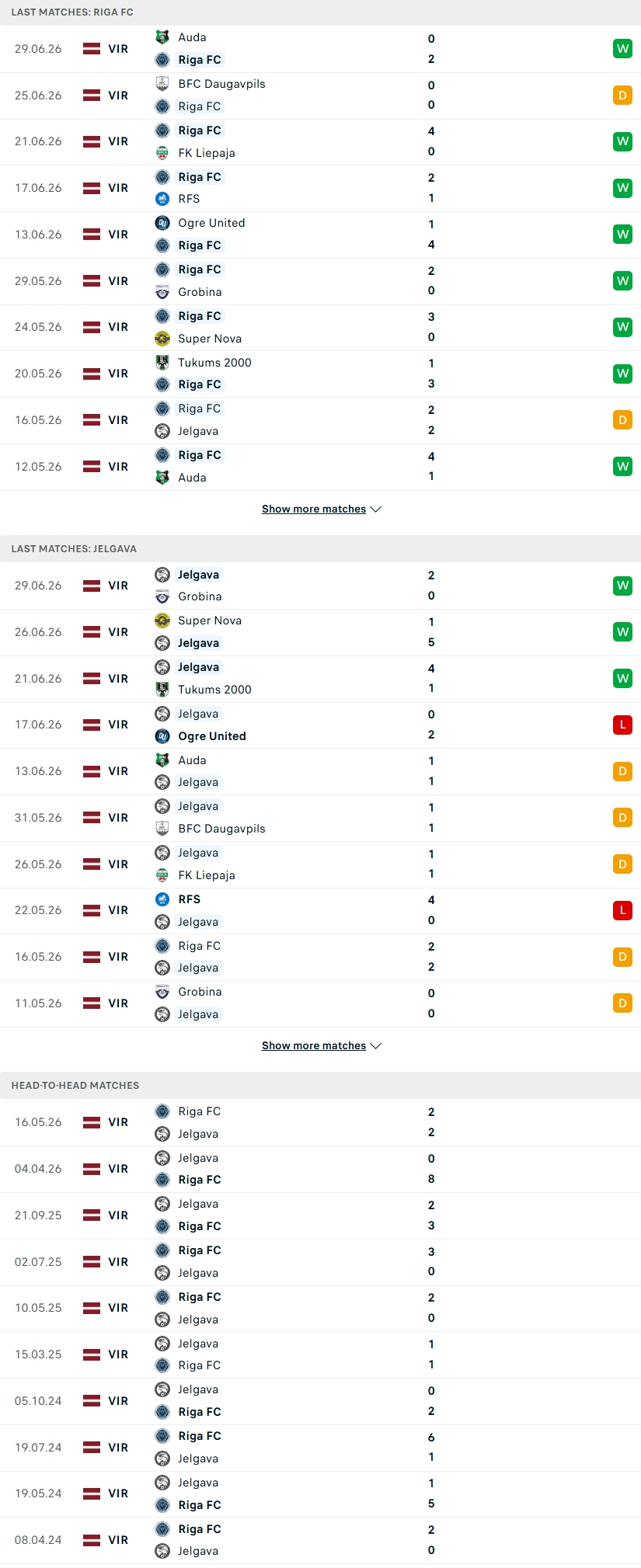This screenshot has height=1568, width=641.
Task: Click Grobina crest in Jelgava 29.06.26 match
Action: [x=162, y=596]
